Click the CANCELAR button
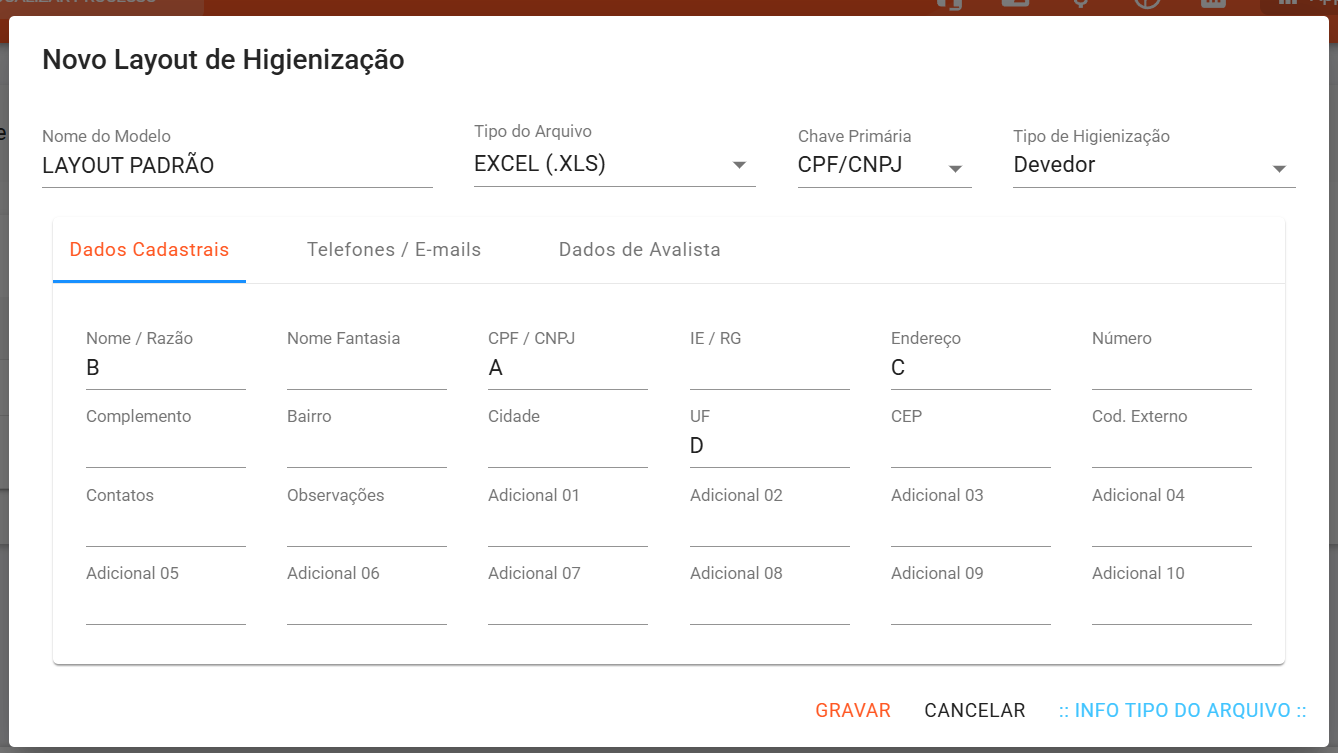This screenshot has width=1338, height=753. (975, 710)
